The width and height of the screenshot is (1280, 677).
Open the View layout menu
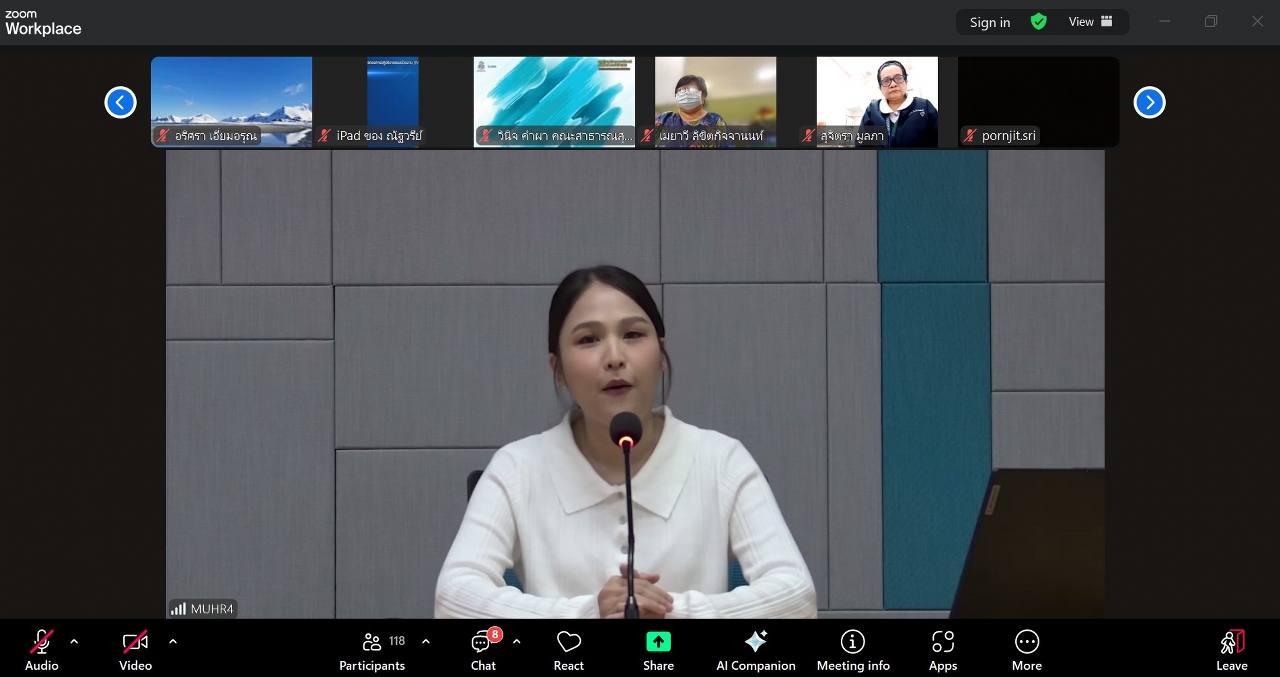click(1090, 22)
